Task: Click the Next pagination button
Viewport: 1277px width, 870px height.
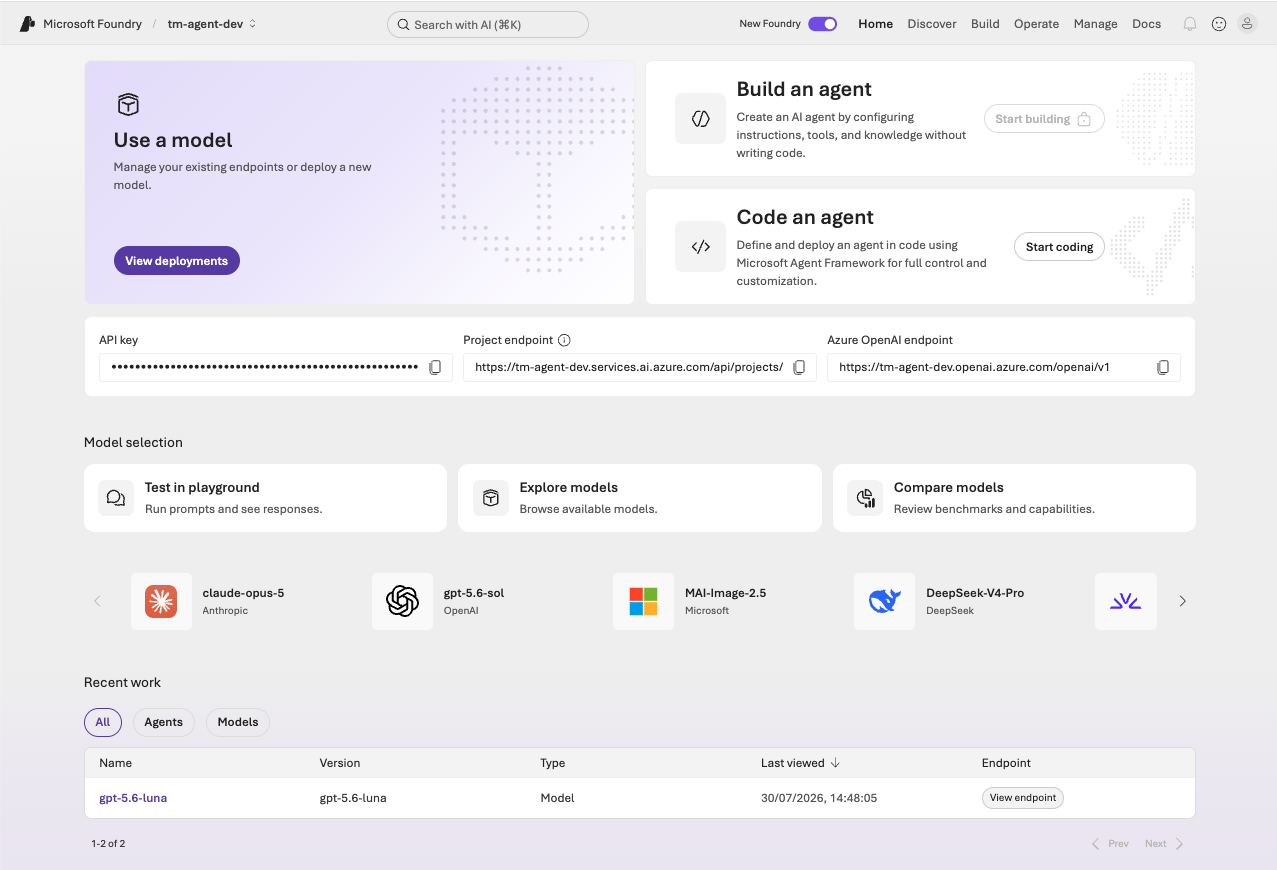Action: click(x=1164, y=844)
